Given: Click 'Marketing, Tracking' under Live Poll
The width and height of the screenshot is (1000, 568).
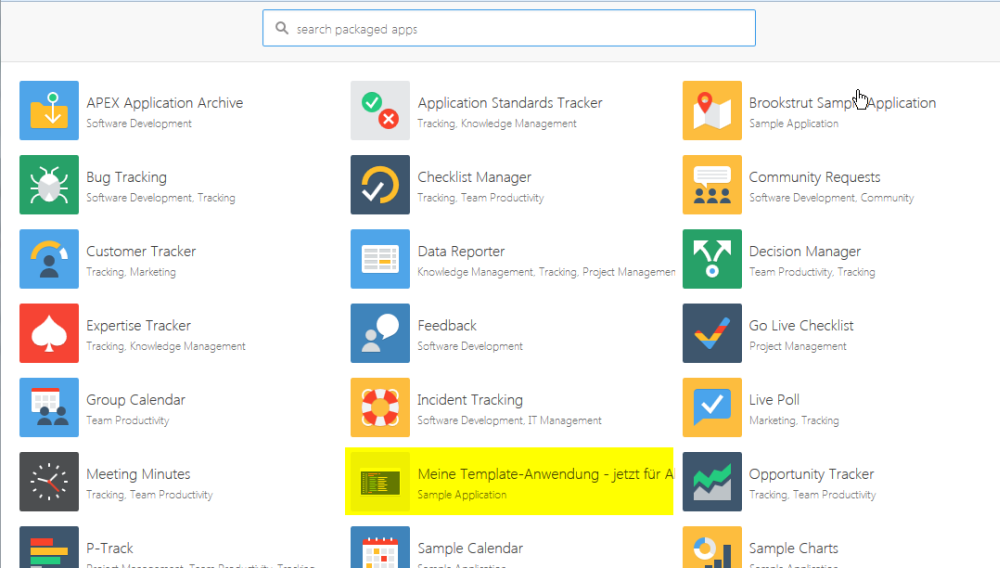Looking at the screenshot, I should tap(794, 421).
